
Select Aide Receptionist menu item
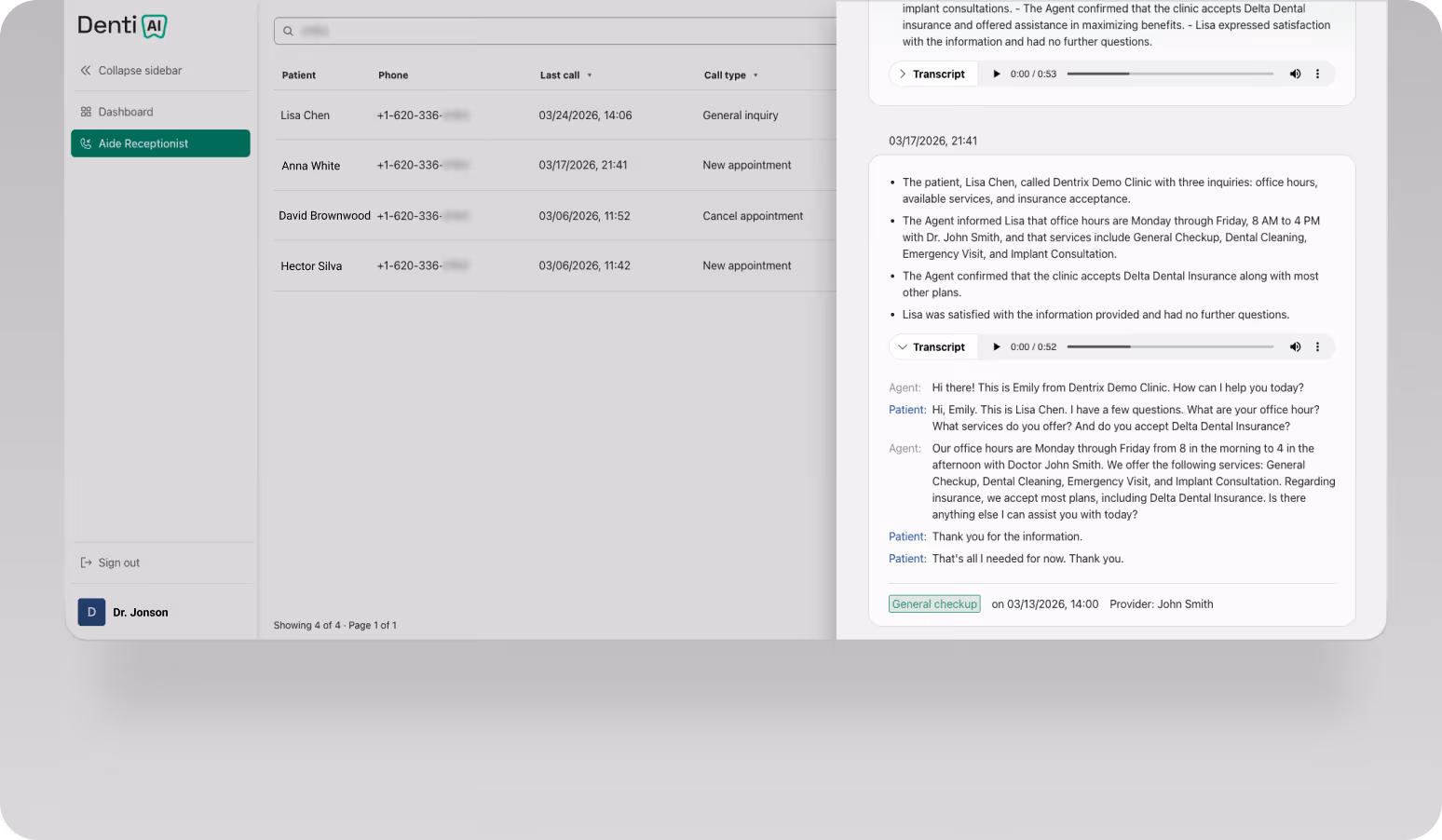pyautogui.click(x=160, y=143)
